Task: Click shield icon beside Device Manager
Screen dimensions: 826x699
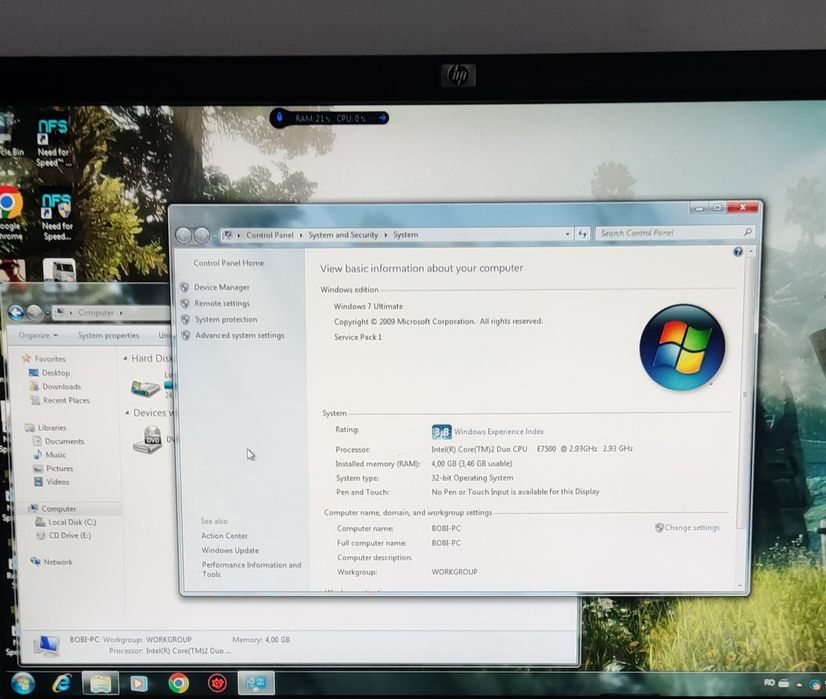Action: tap(184, 288)
